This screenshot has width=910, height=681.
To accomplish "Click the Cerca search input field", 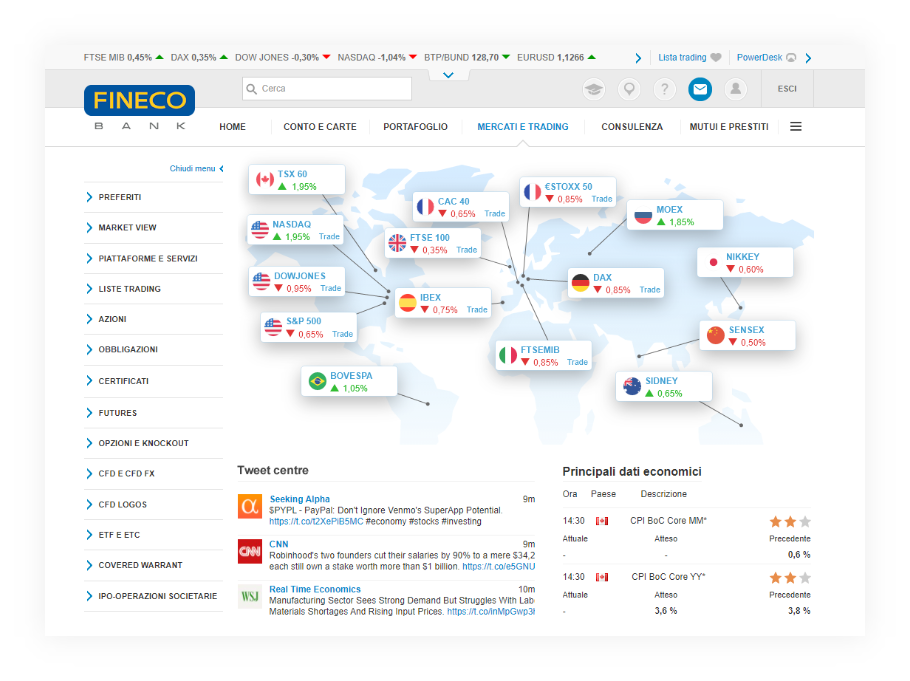I will click(x=327, y=89).
